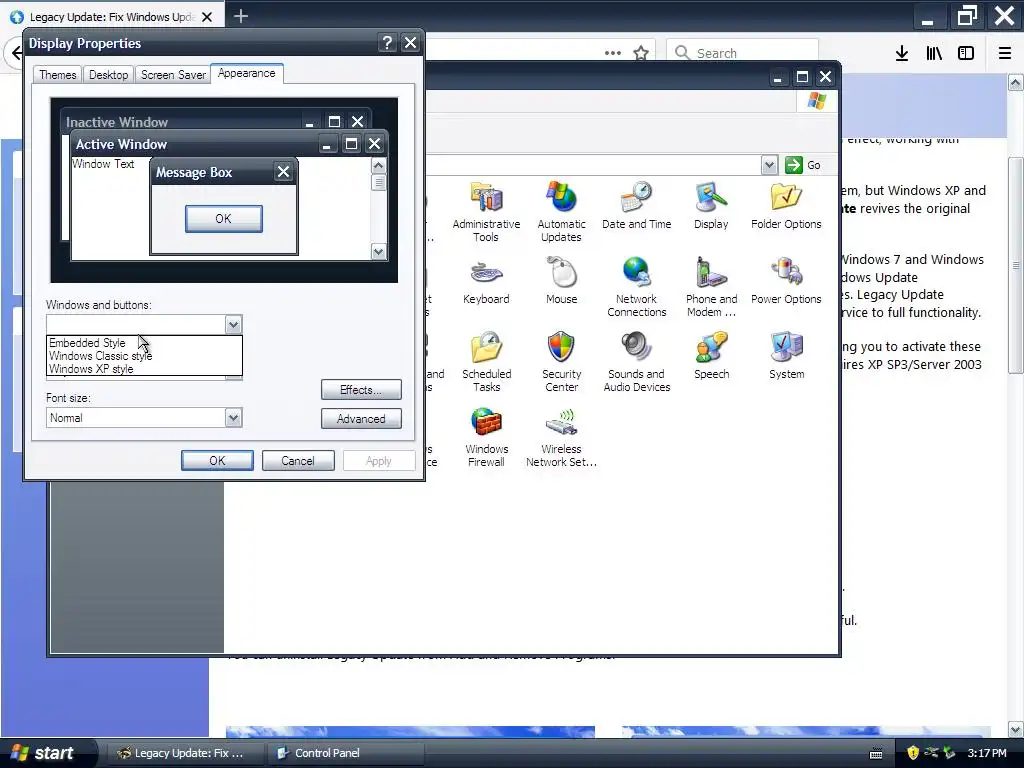This screenshot has width=1024, height=768.
Task: Click the Go button in Control Panel
Action: tap(803, 165)
